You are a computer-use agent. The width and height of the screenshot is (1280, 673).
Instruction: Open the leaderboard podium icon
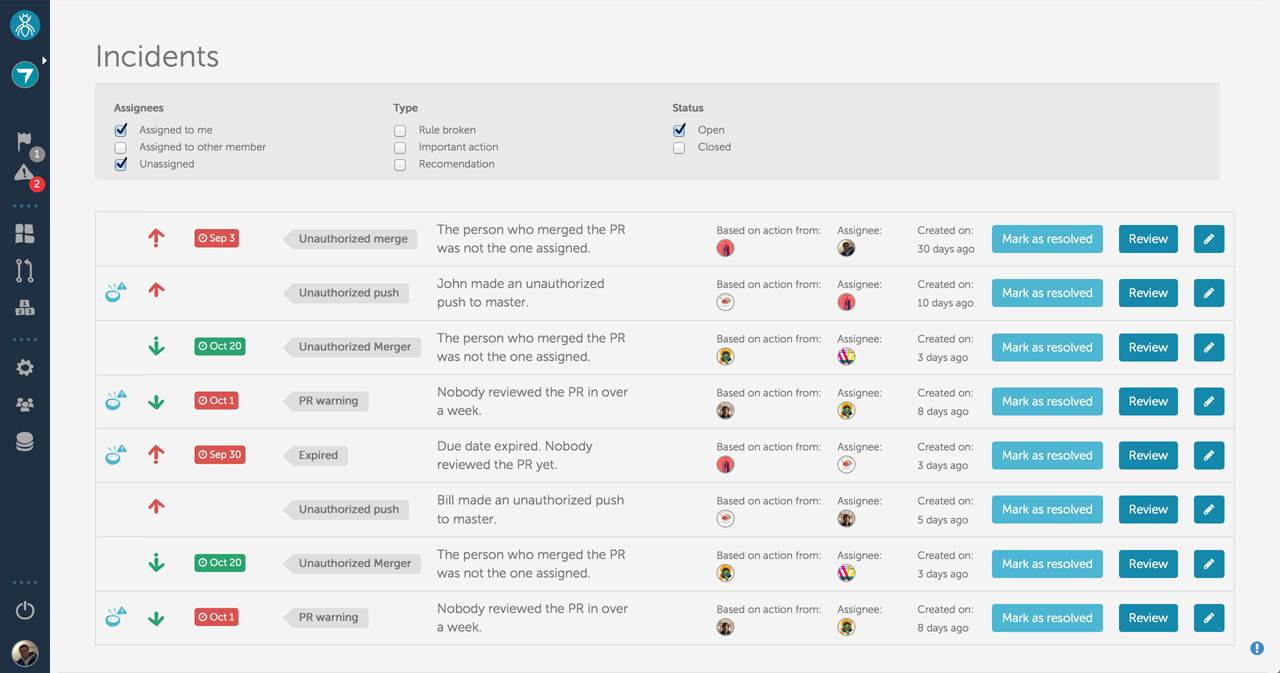[x=25, y=308]
